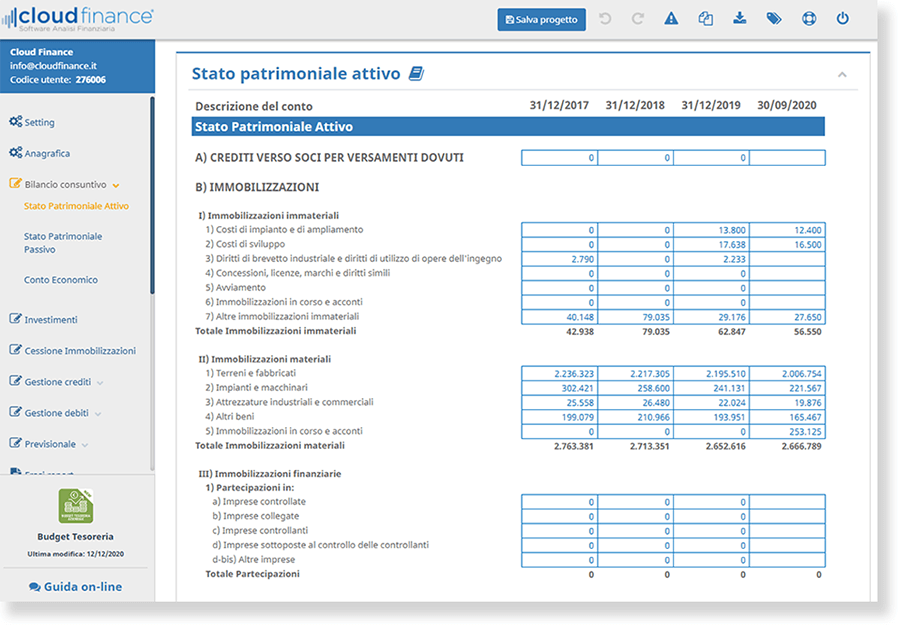Click the Codice utente 276006 text
Viewport: 900px width, 625px height.
(x=58, y=80)
